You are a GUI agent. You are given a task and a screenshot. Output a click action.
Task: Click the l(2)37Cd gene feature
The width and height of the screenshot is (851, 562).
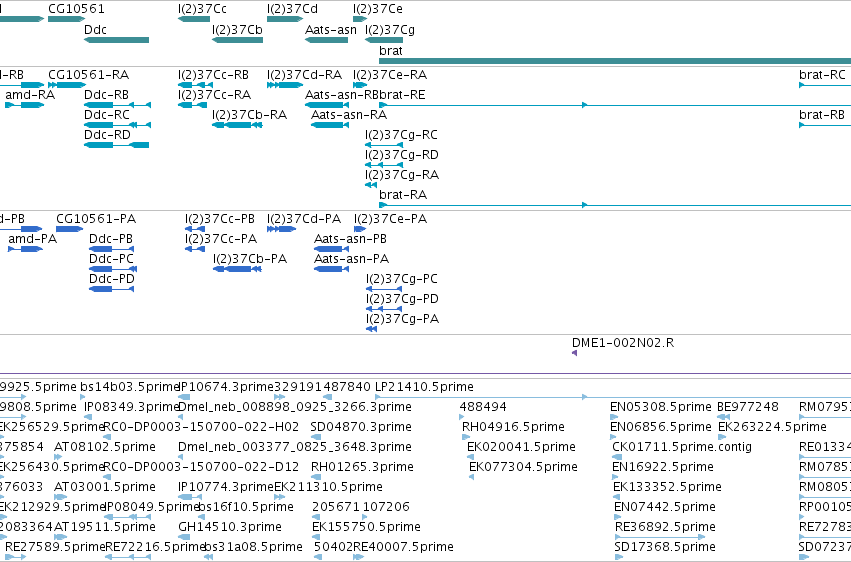(285, 19)
